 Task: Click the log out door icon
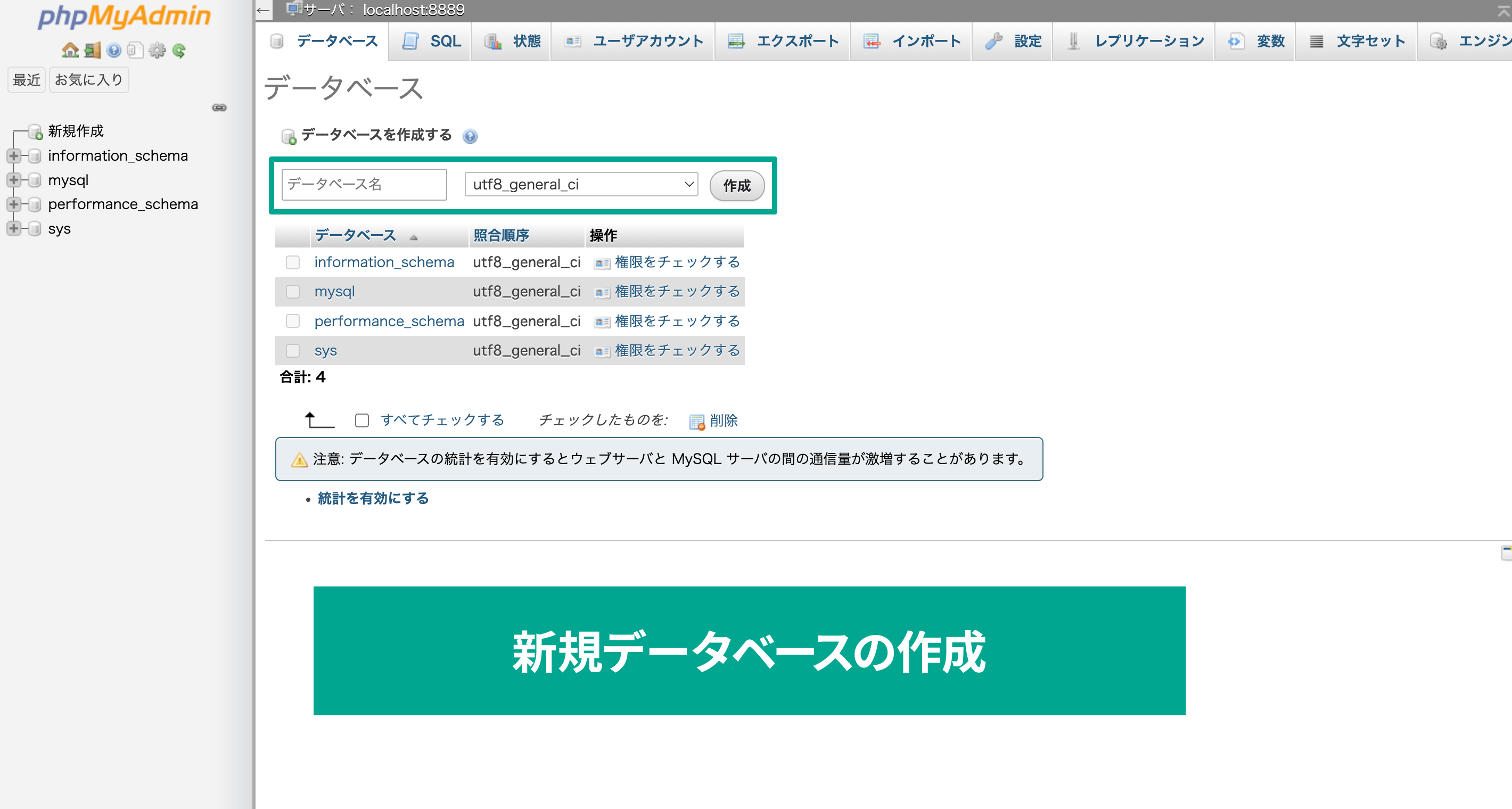92,51
